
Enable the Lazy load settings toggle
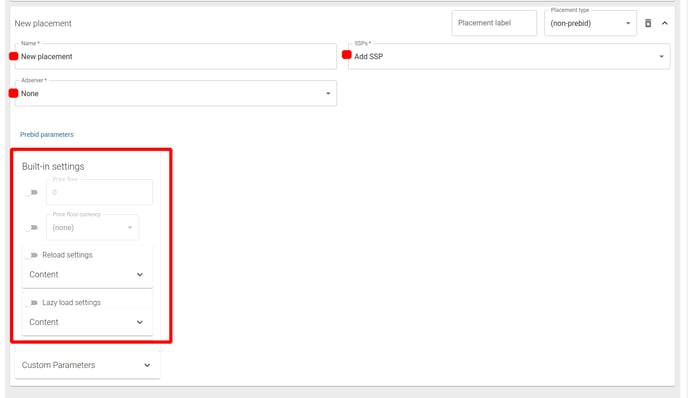(x=31, y=302)
